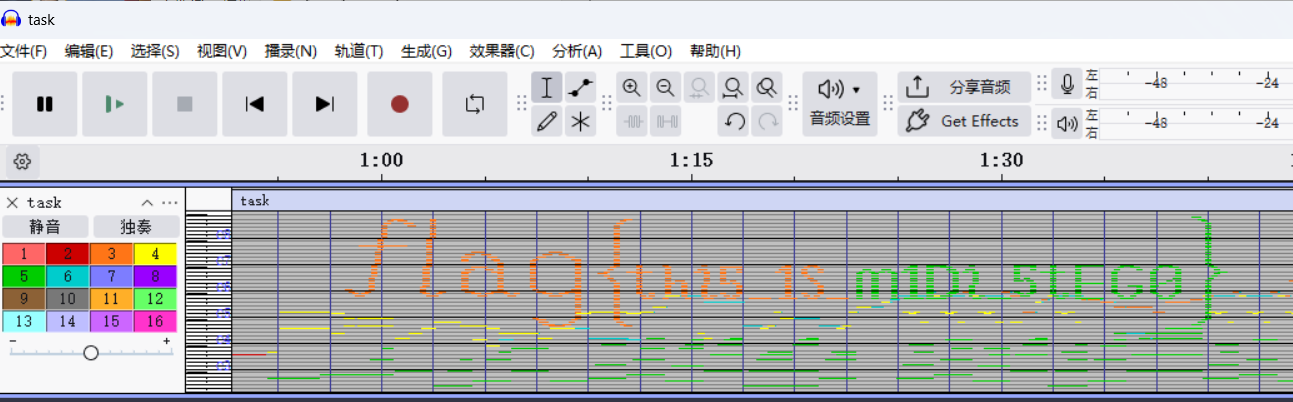Image resolution: width=1293 pixels, height=402 pixels.
Task: Click the track velocity slider knob
Action: (x=91, y=352)
